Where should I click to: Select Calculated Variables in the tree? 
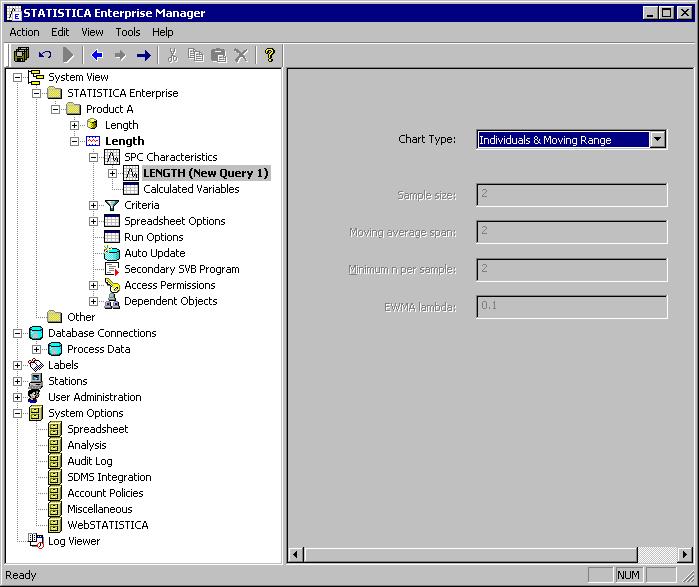coord(191,189)
